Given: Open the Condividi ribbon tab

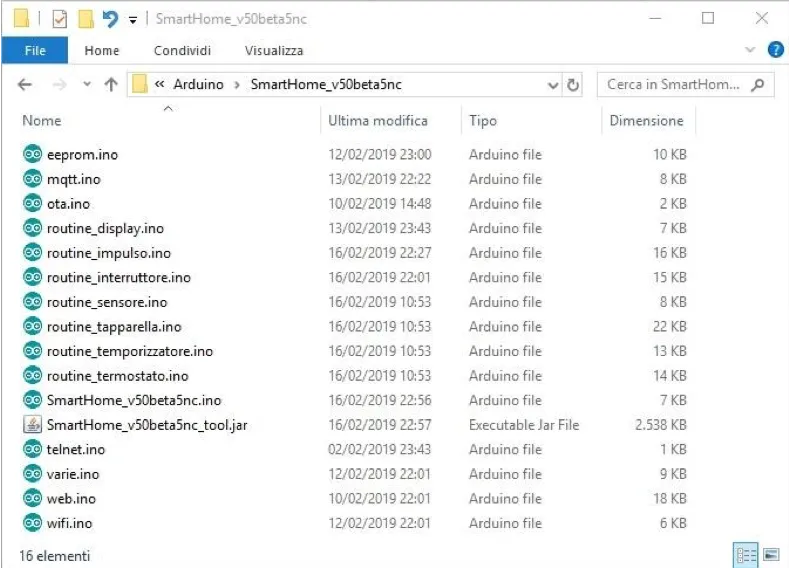Looking at the screenshot, I should click(x=182, y=50).
